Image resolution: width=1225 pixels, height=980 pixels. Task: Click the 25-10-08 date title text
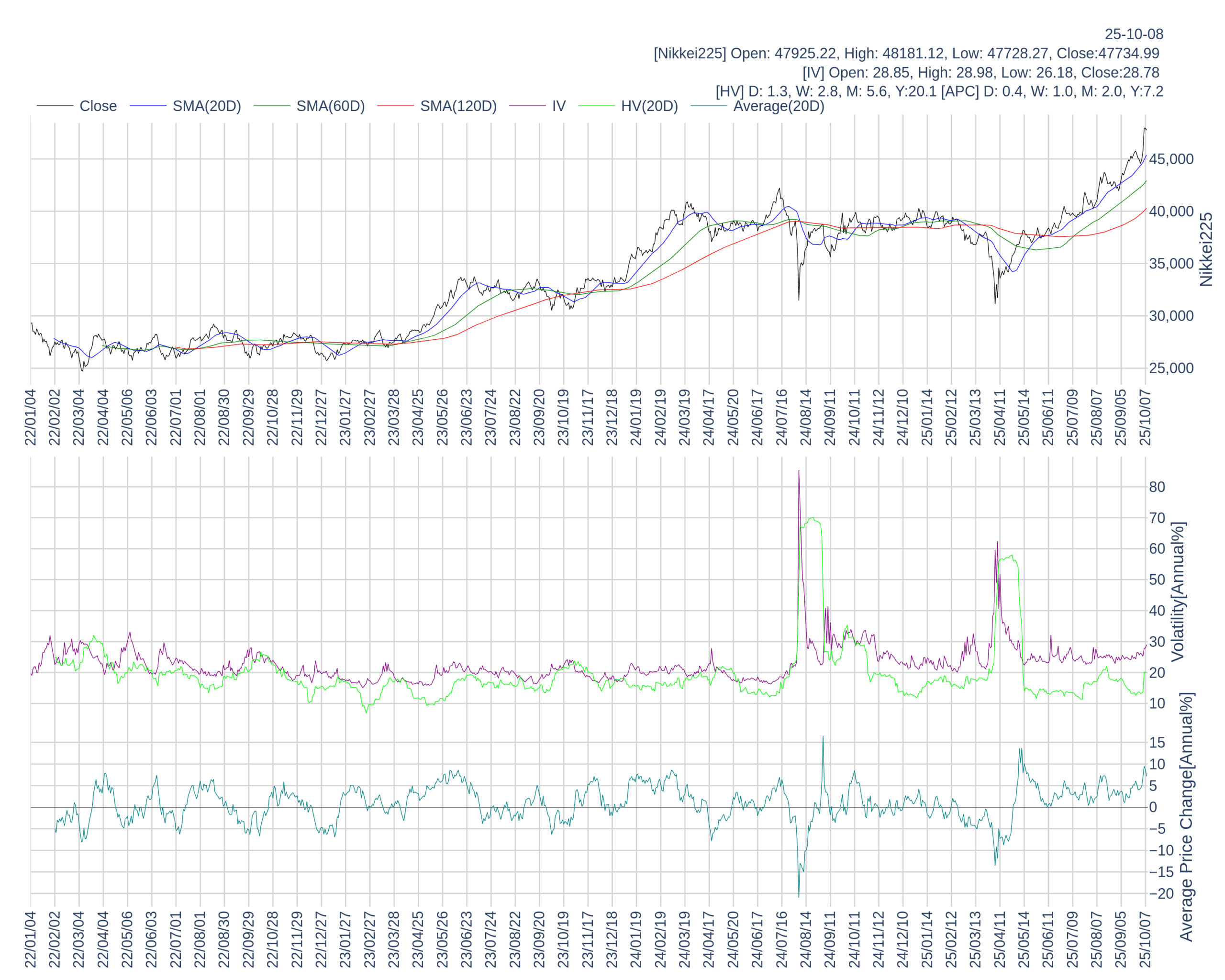pyautogui.click(x=1134, y=34)
